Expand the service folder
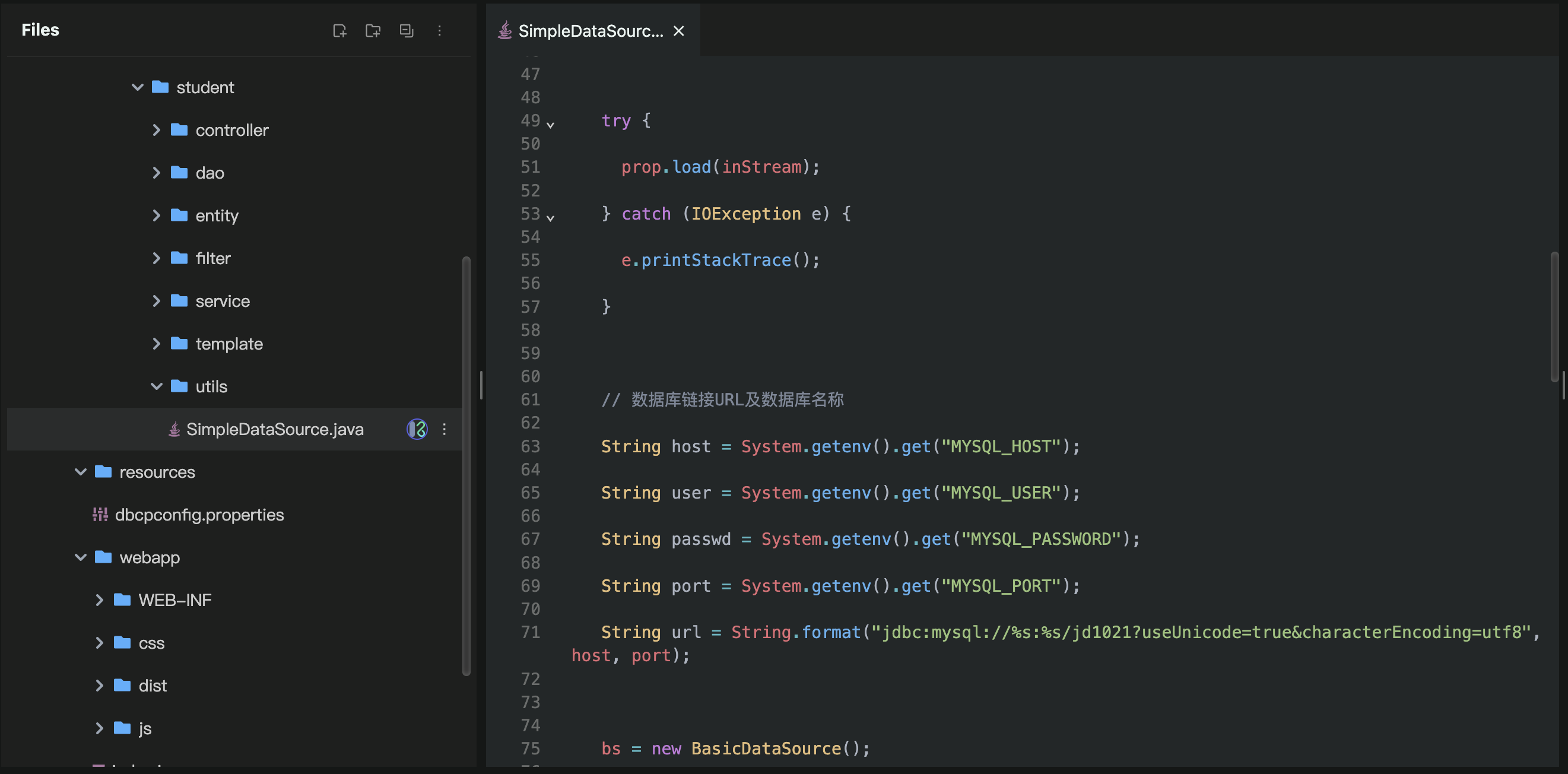 (x=157, y=301)
